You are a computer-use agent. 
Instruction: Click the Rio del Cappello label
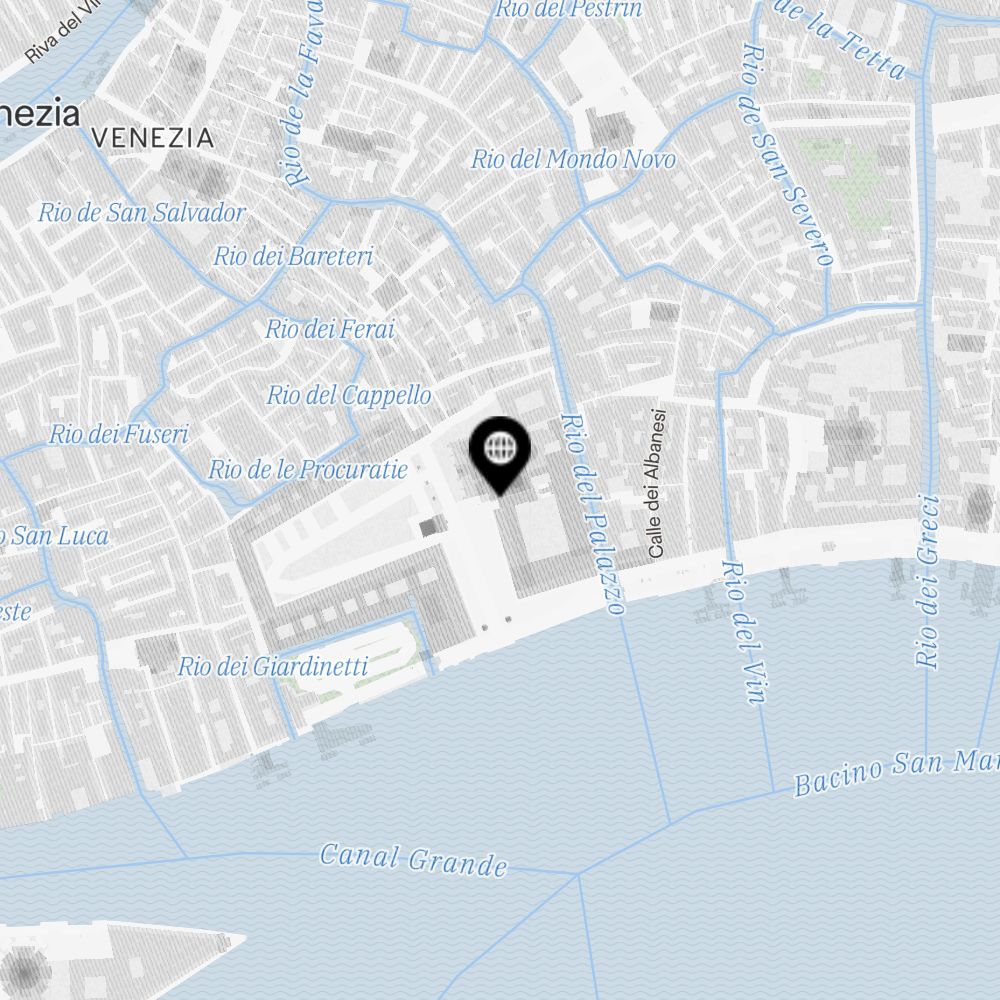click(349, 395)
